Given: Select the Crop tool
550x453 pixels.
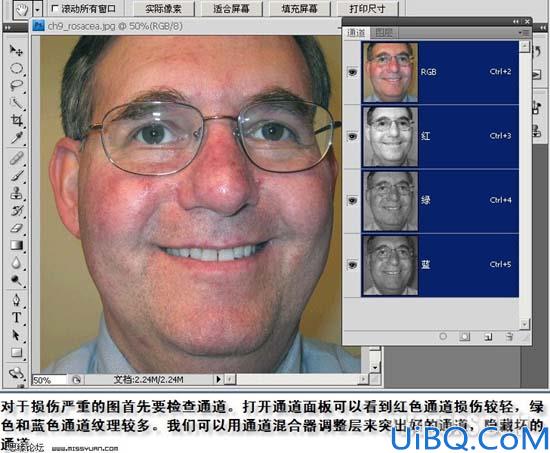Looking at the screenshot, I should (x=16, y=121).
